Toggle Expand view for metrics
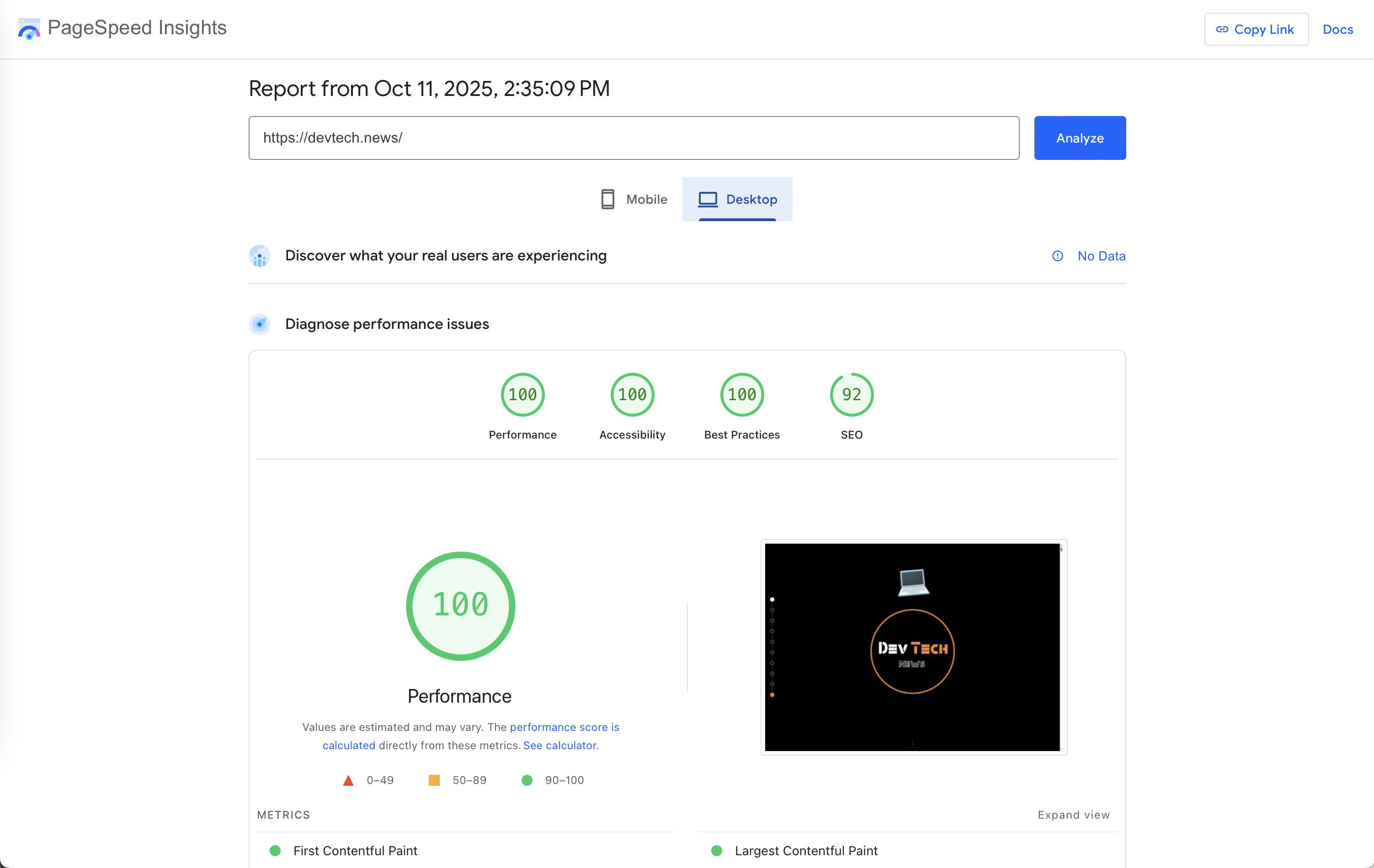The height and width of the screenshot is (868, 1374). tap(1073, 815)
